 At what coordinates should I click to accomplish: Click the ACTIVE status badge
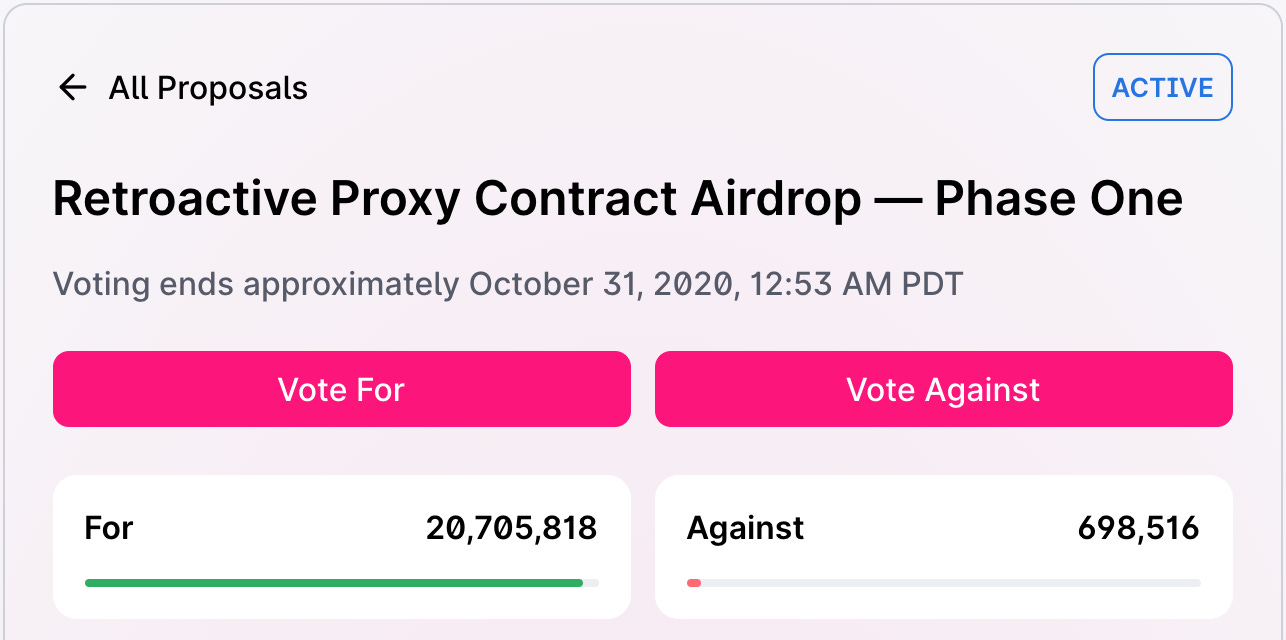tap(1162, 88)
